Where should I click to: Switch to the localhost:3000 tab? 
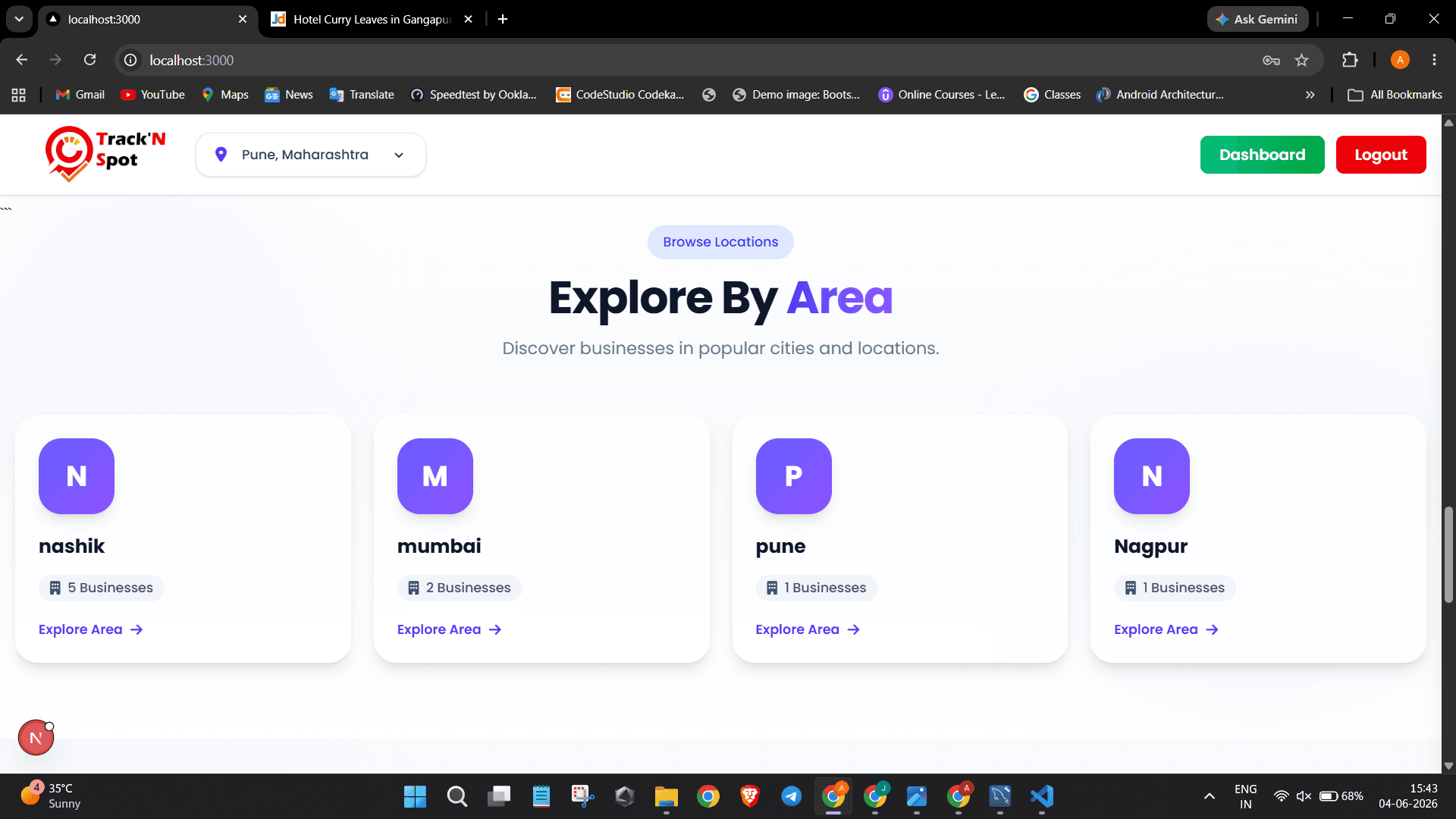[x=148, y=19]
